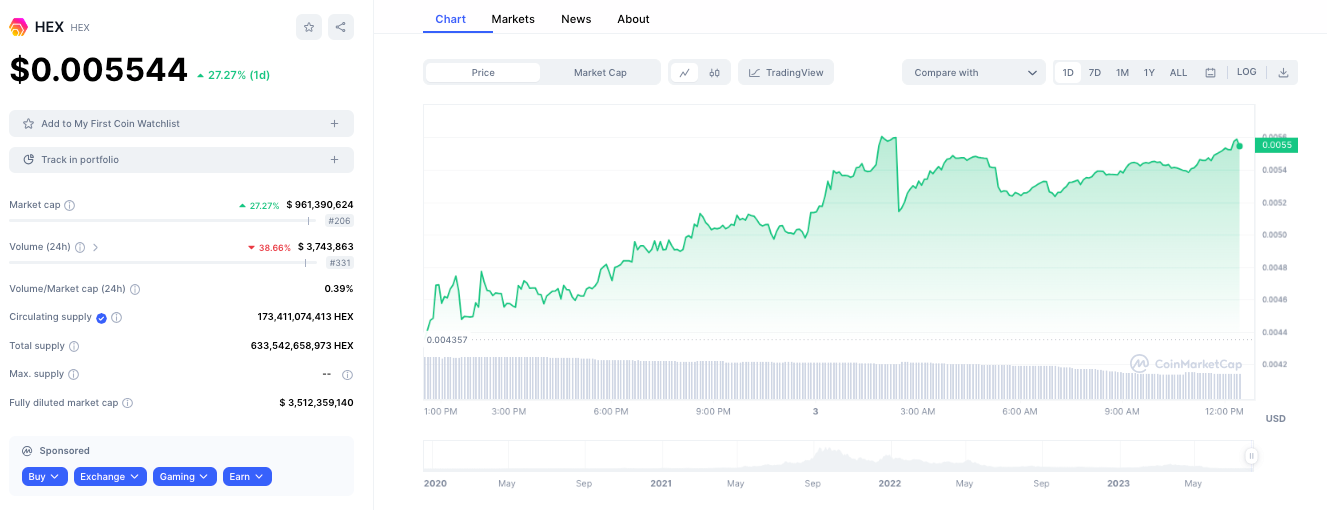Click Track in portfolio button
Image resolution: width=1327 pixels, height=510 pixels.
point(181,160)
